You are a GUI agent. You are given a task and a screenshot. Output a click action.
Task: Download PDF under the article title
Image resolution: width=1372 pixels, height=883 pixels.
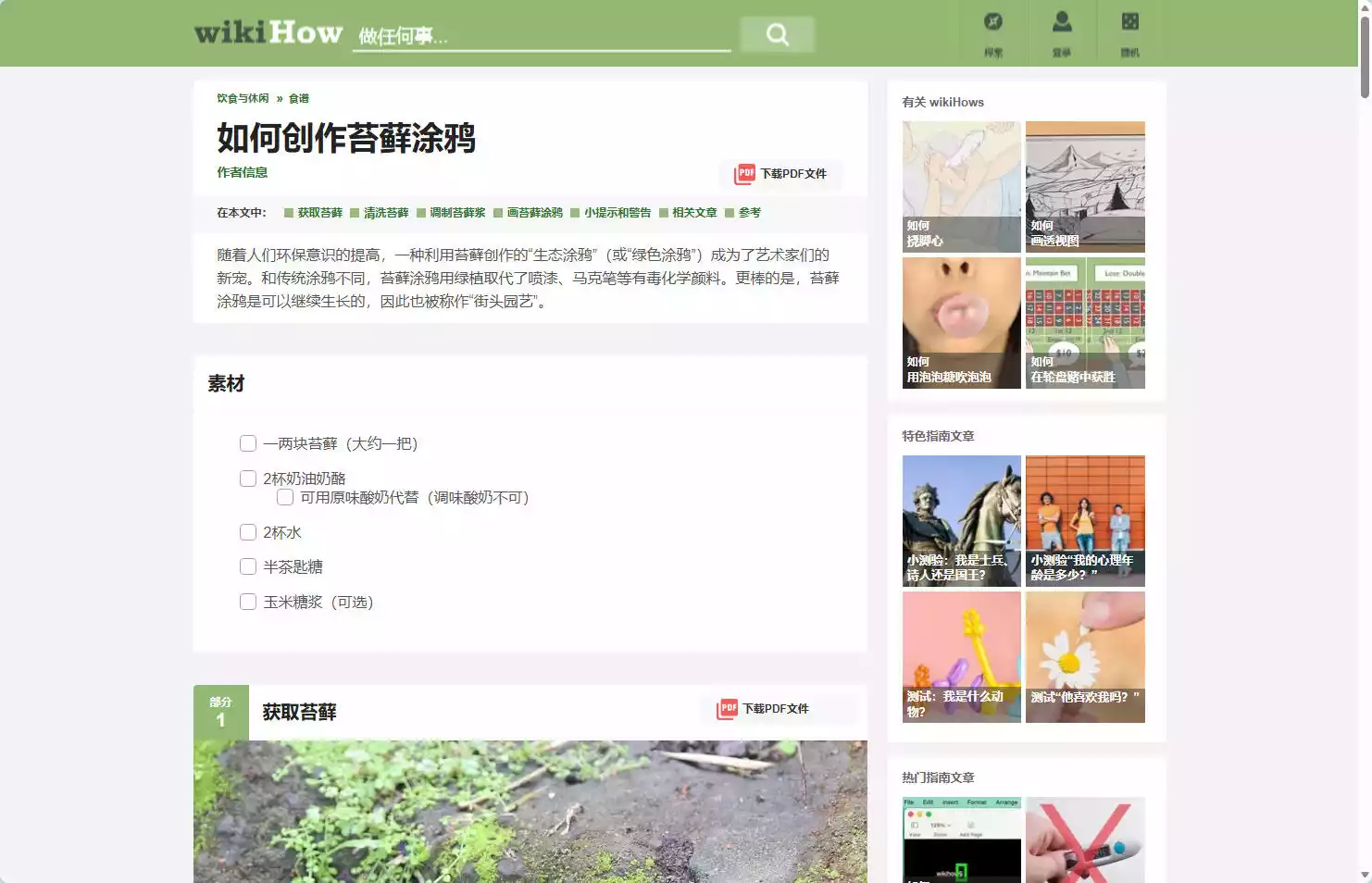click(x=780, y=174)
